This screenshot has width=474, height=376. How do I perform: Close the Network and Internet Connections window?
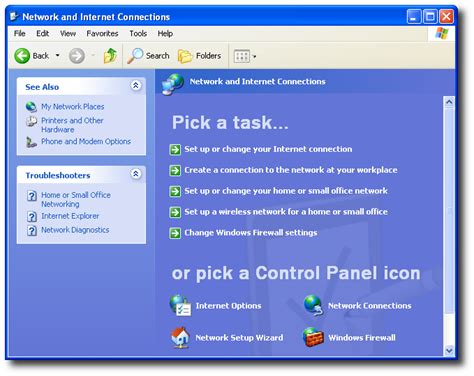(446, 17)
